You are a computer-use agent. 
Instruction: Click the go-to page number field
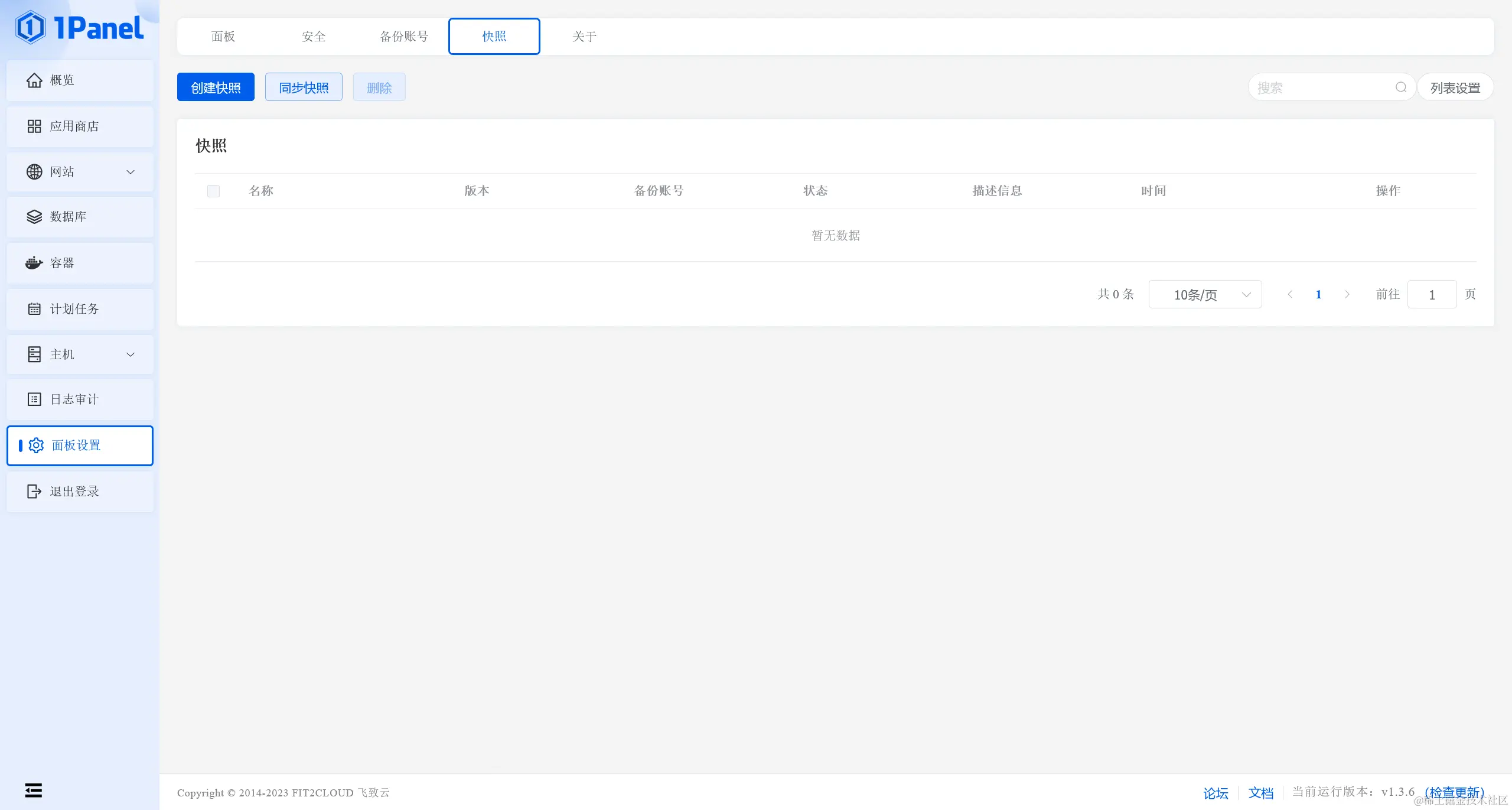pyautogui.click(x=1432, y=294)
